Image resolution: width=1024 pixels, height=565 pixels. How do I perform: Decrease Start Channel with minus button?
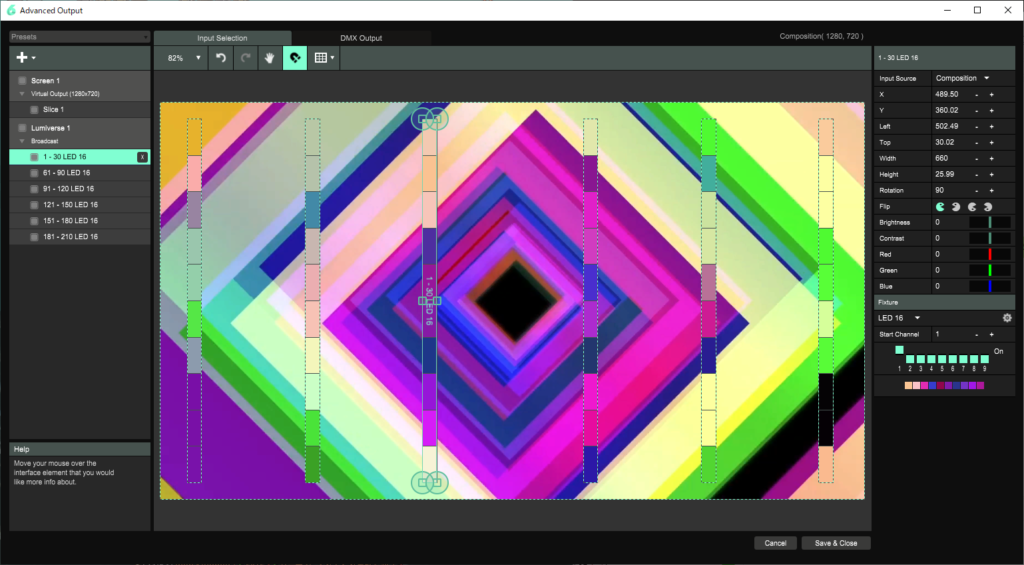(977, 334)
